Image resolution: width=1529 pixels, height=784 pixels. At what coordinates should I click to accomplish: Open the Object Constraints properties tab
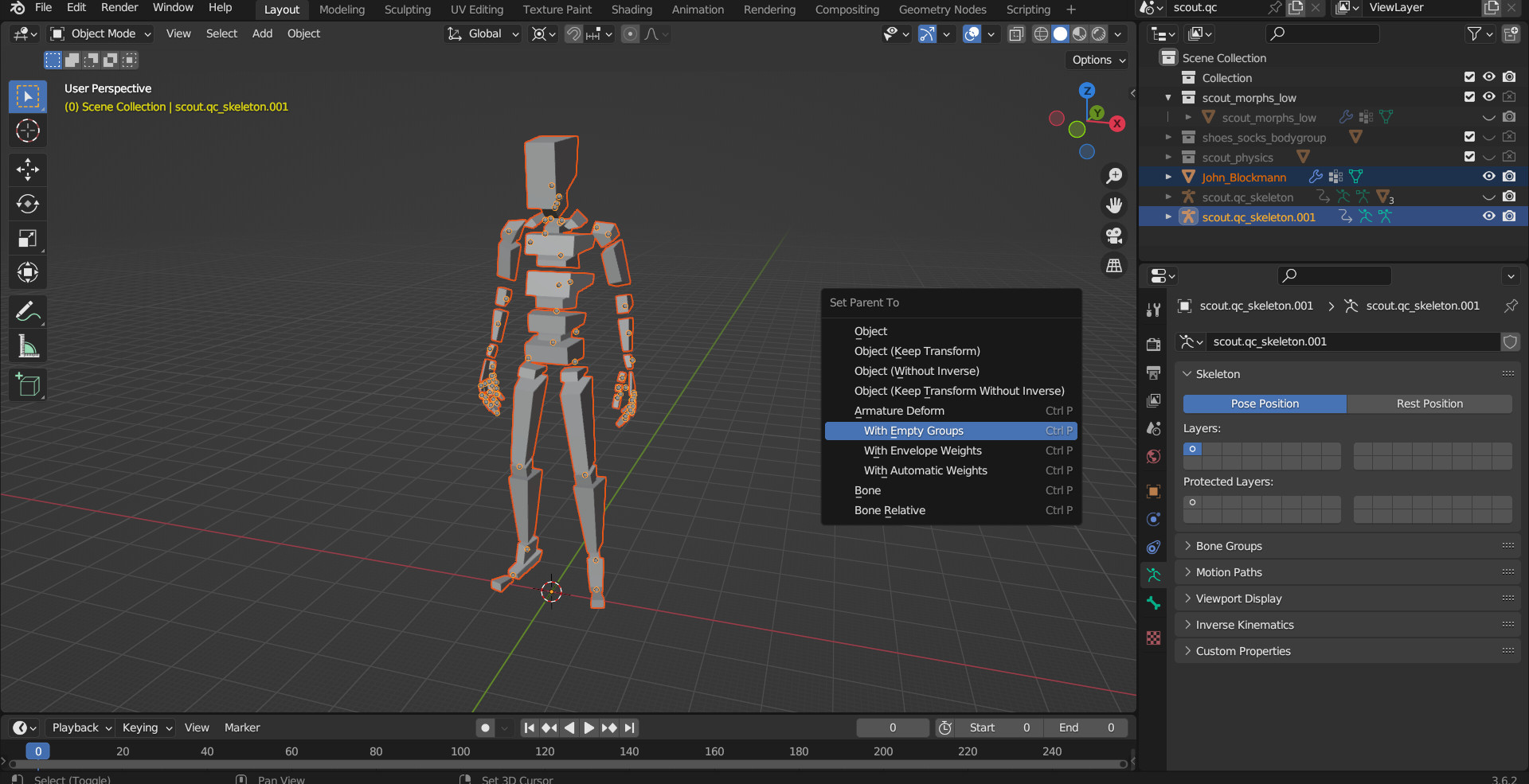[x=1153, y=547]
